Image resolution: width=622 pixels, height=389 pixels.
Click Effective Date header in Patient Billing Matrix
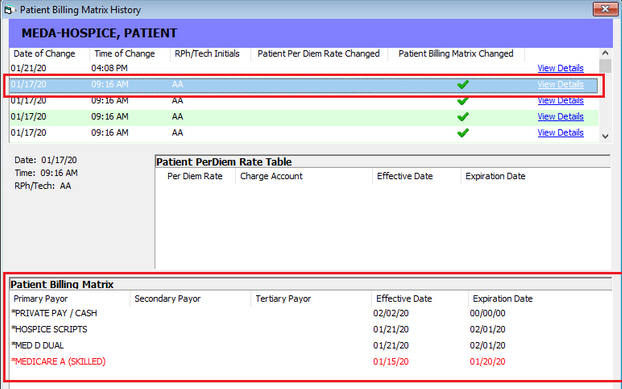pyautogui.click(x=404, y=299)
